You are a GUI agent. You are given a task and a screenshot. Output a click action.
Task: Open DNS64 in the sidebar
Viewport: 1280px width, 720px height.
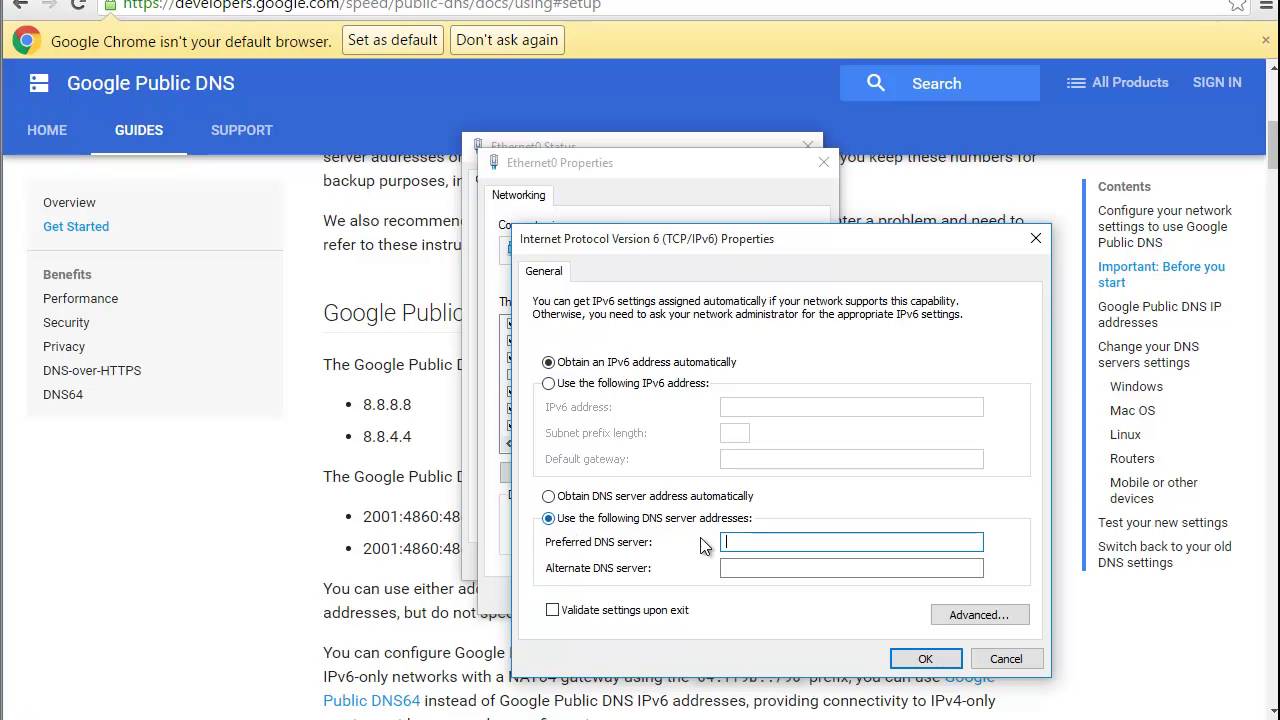tap(63, 395)
